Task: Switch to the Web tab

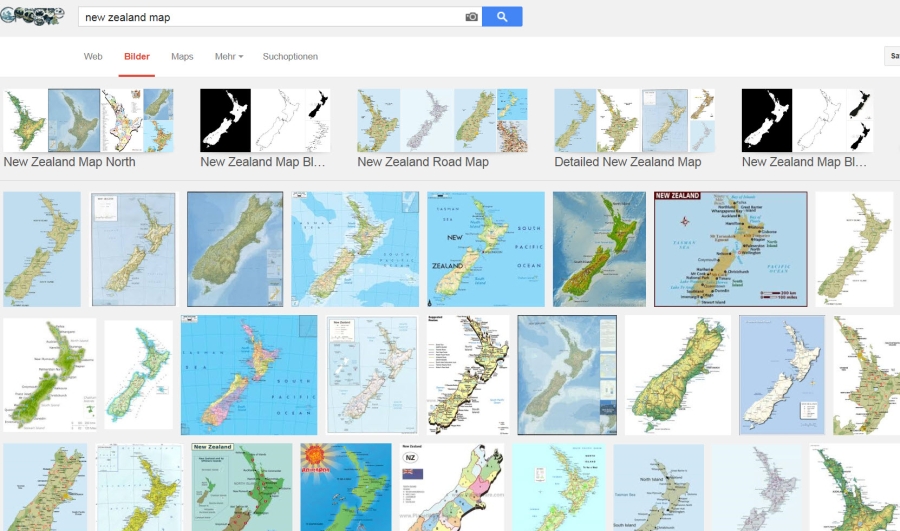Action: [93, 56]
